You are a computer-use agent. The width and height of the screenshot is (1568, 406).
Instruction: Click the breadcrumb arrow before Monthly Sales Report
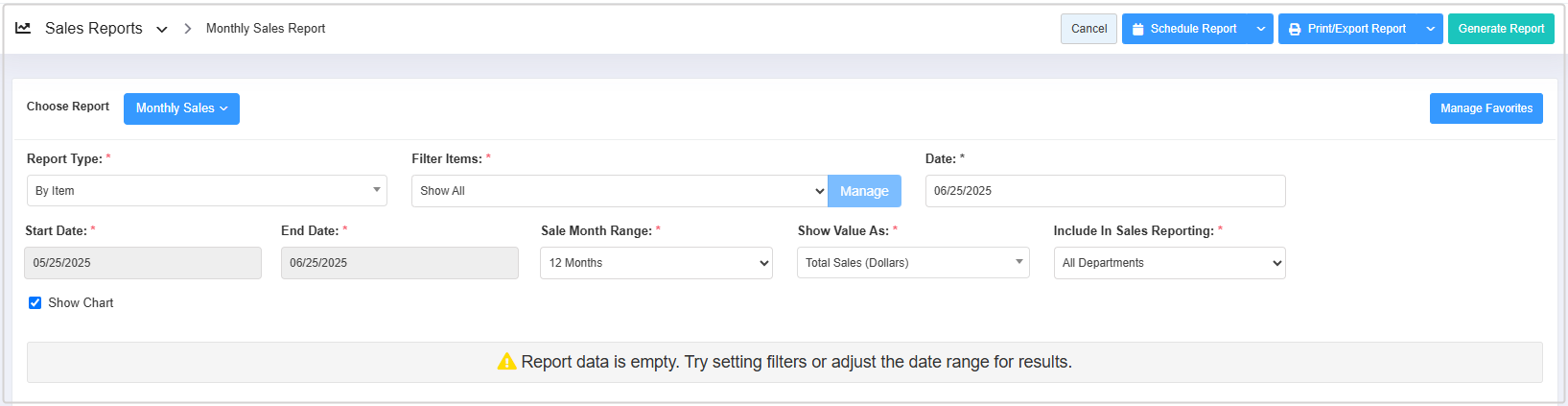187,29
